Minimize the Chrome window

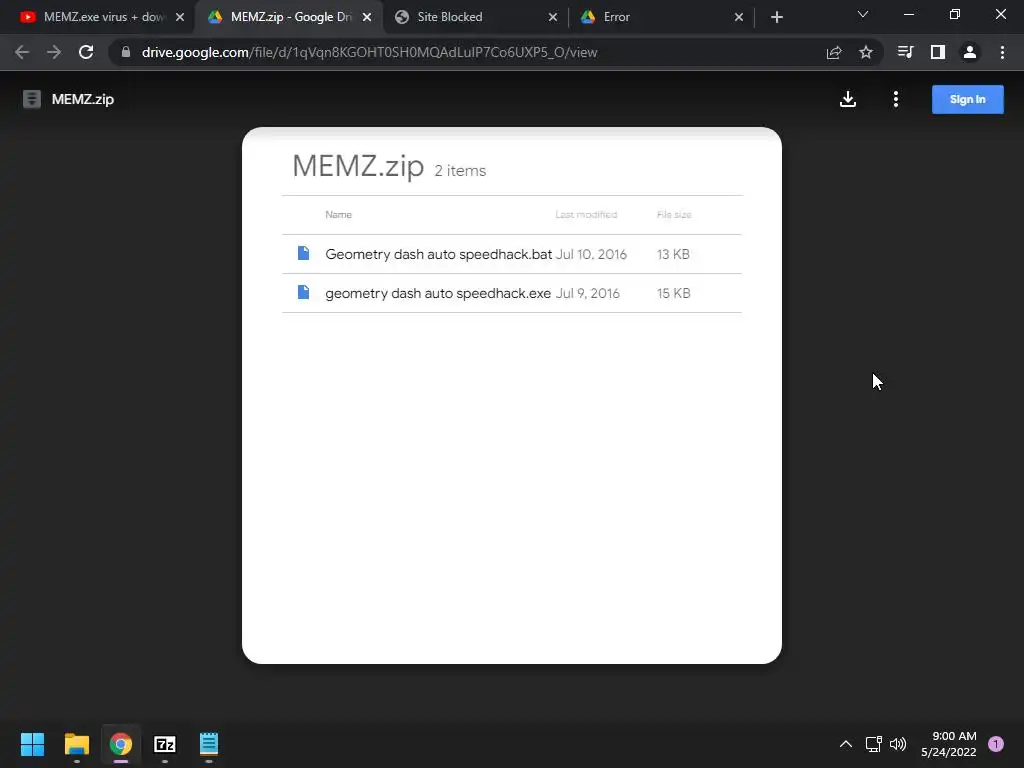point(908,14)
